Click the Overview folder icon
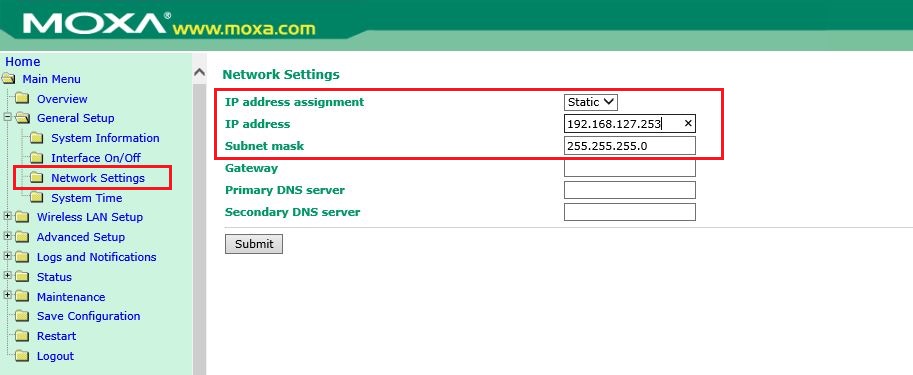This screenshot has height=375, width=913. pos(22,99)
